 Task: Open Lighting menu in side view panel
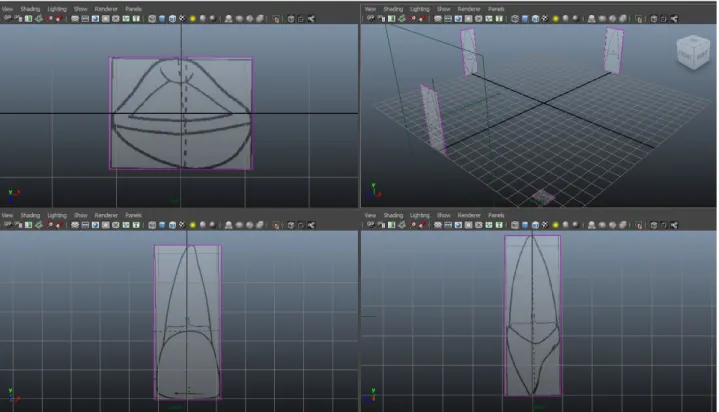420,215
